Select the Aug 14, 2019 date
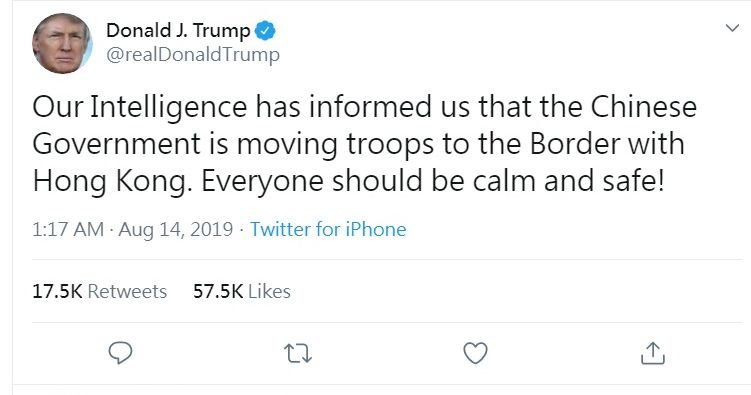751x395 pixels. click(176, 230)
